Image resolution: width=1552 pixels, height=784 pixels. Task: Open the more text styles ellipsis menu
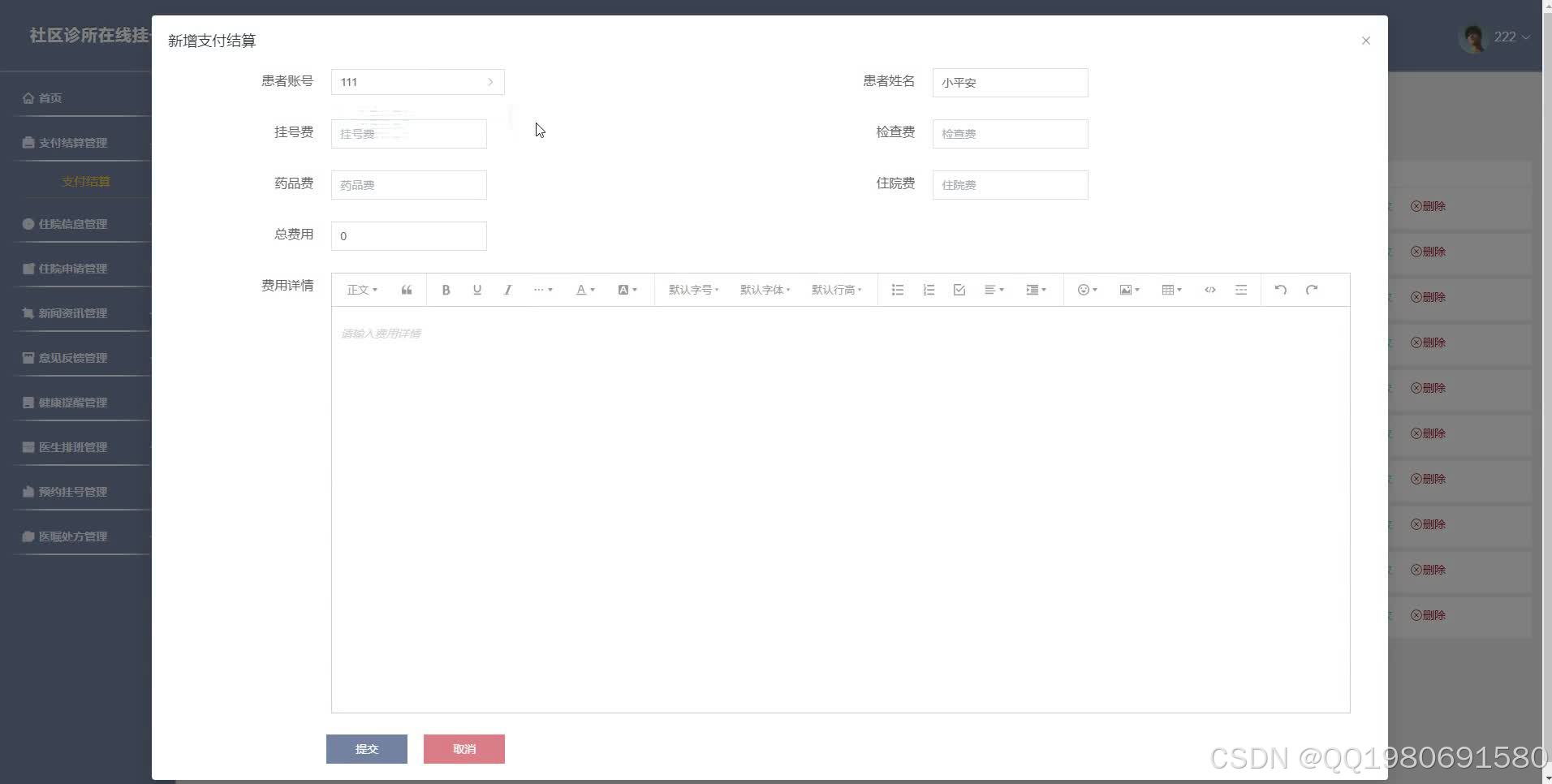click(x=543, y=290)
